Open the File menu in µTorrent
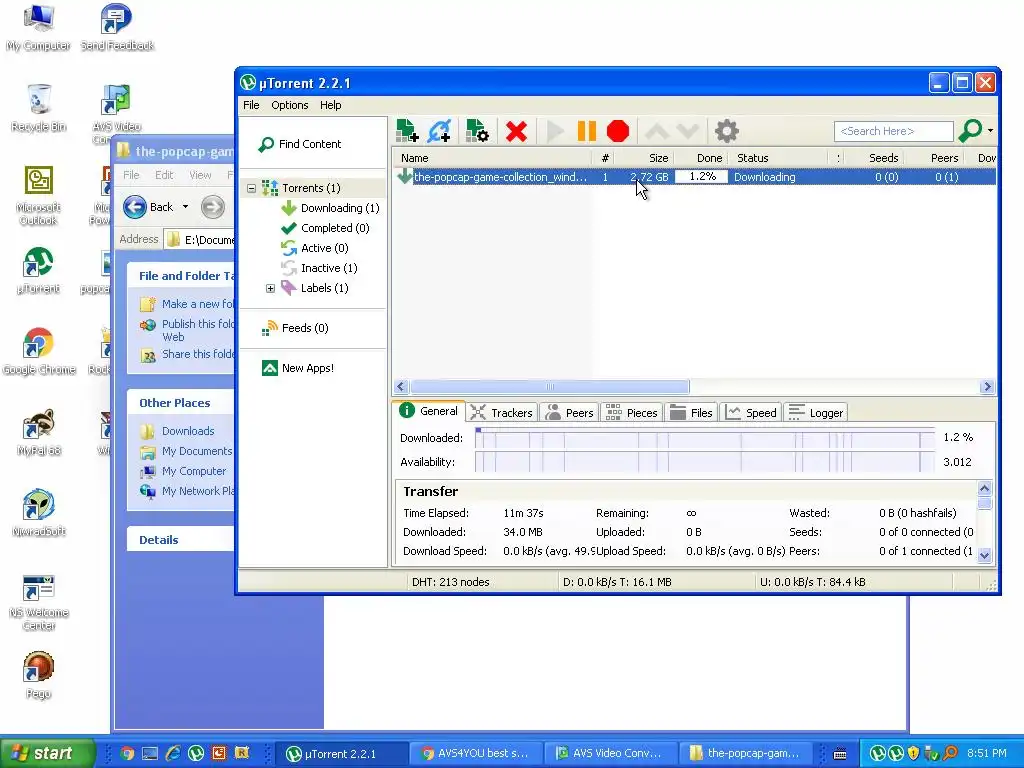 251,105
